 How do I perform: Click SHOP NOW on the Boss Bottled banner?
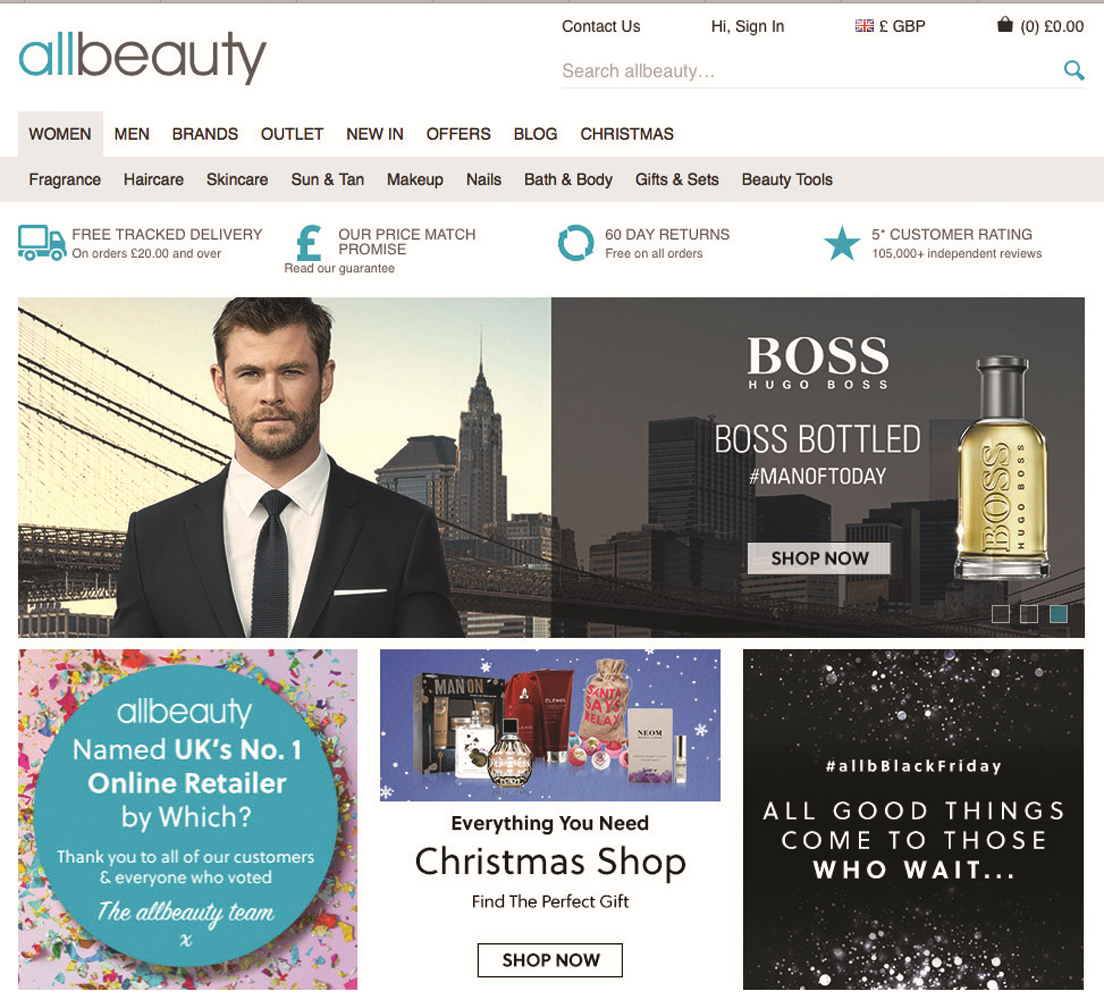click(x=819, y=558)
